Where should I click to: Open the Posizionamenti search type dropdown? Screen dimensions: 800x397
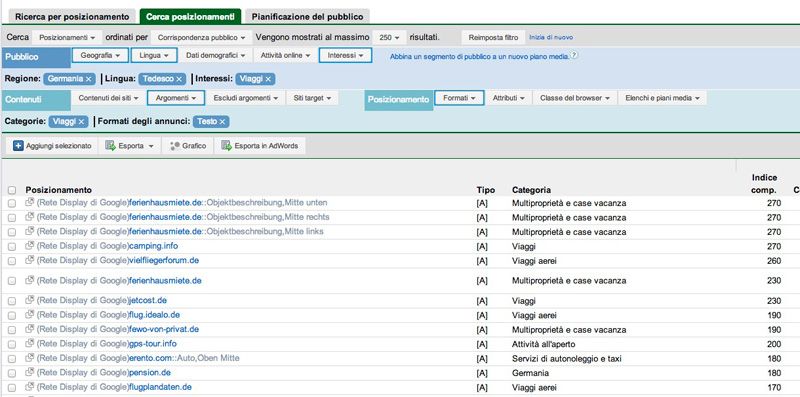[67, 38]
